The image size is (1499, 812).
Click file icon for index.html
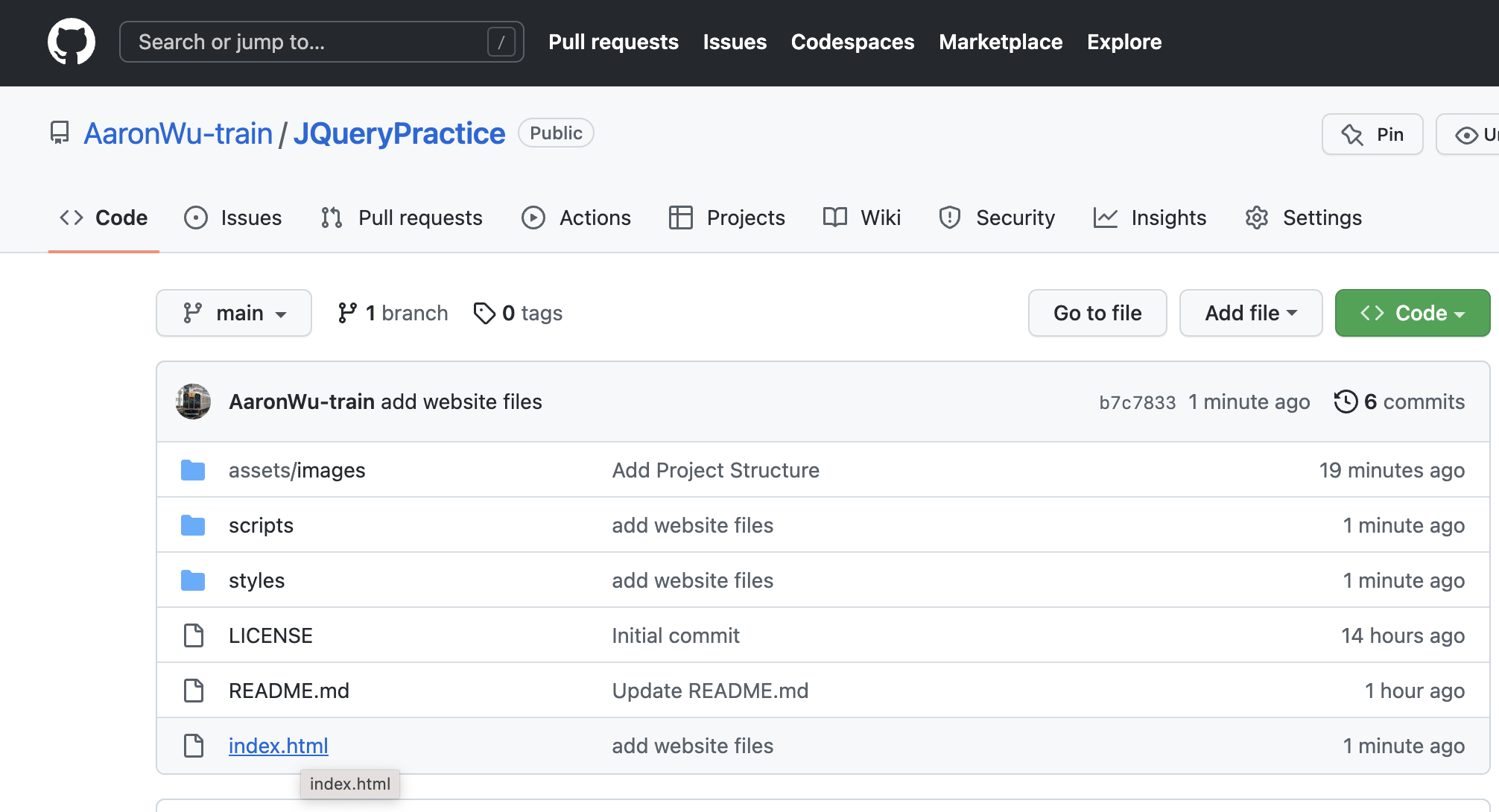(x=194, y=746)
